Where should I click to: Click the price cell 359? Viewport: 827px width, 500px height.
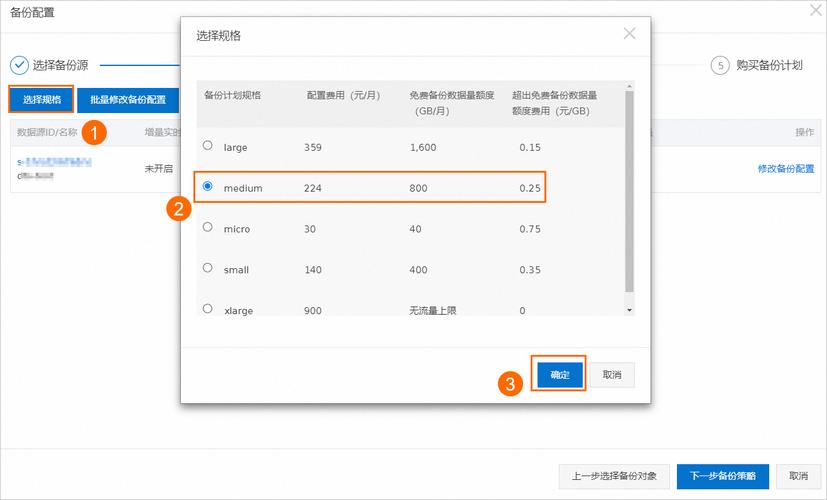point(313,148)
